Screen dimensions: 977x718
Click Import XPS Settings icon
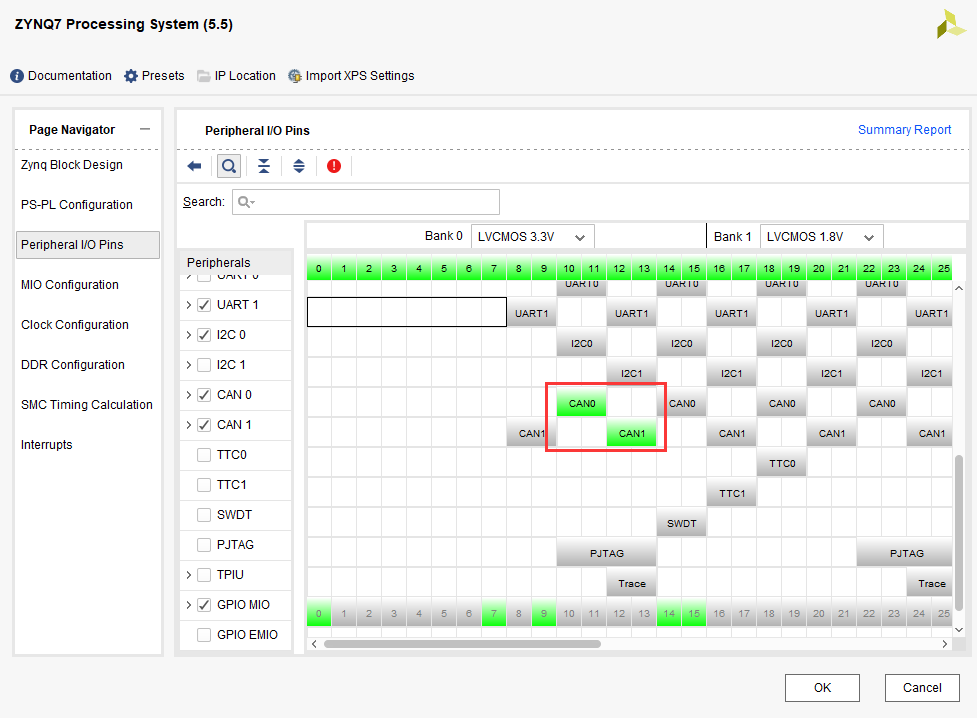(294, 76)
